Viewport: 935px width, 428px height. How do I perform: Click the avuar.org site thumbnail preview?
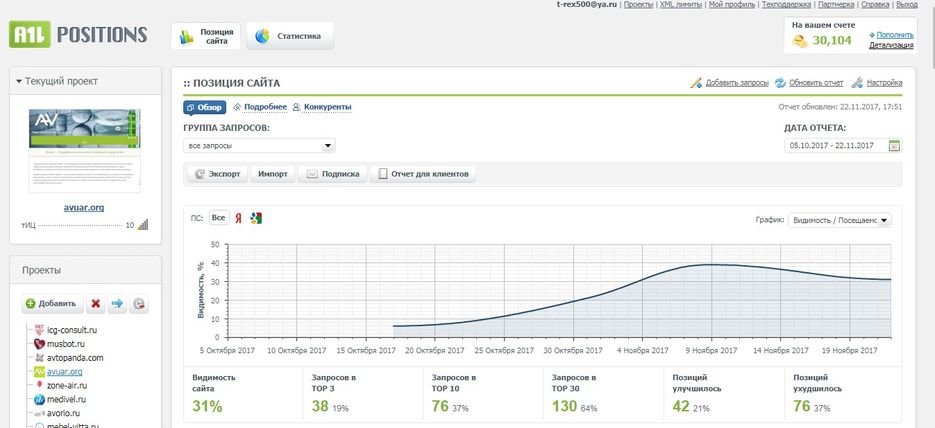[85, 150]
